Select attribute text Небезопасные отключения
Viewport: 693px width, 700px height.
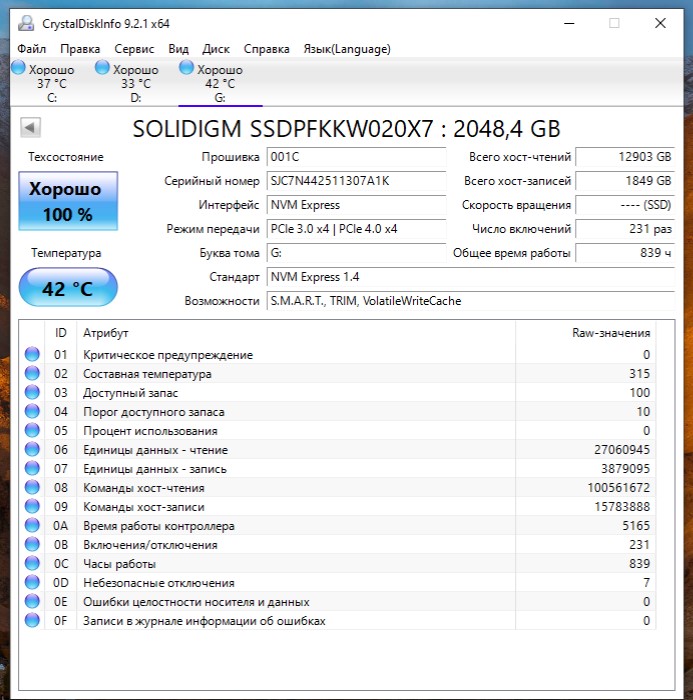tap(159, 583)
